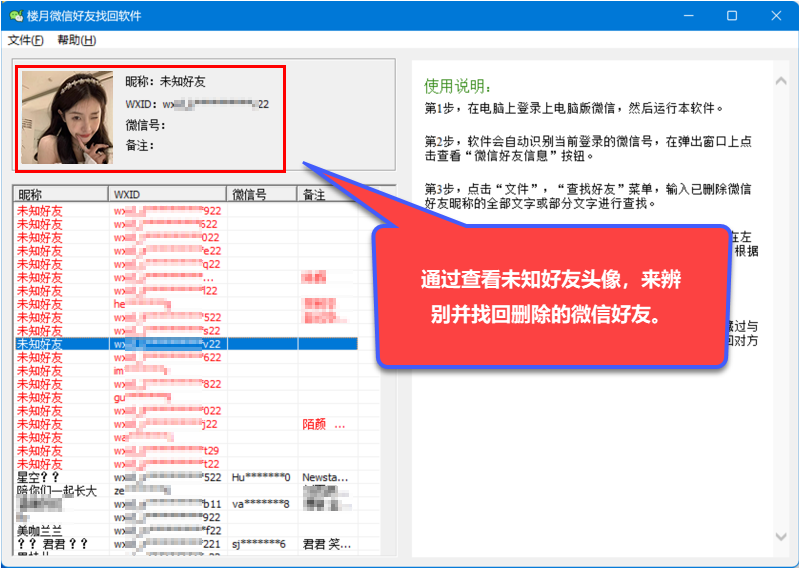Select the row with WXID ending e22
The image size is (799, 568).
pos(187,251)
